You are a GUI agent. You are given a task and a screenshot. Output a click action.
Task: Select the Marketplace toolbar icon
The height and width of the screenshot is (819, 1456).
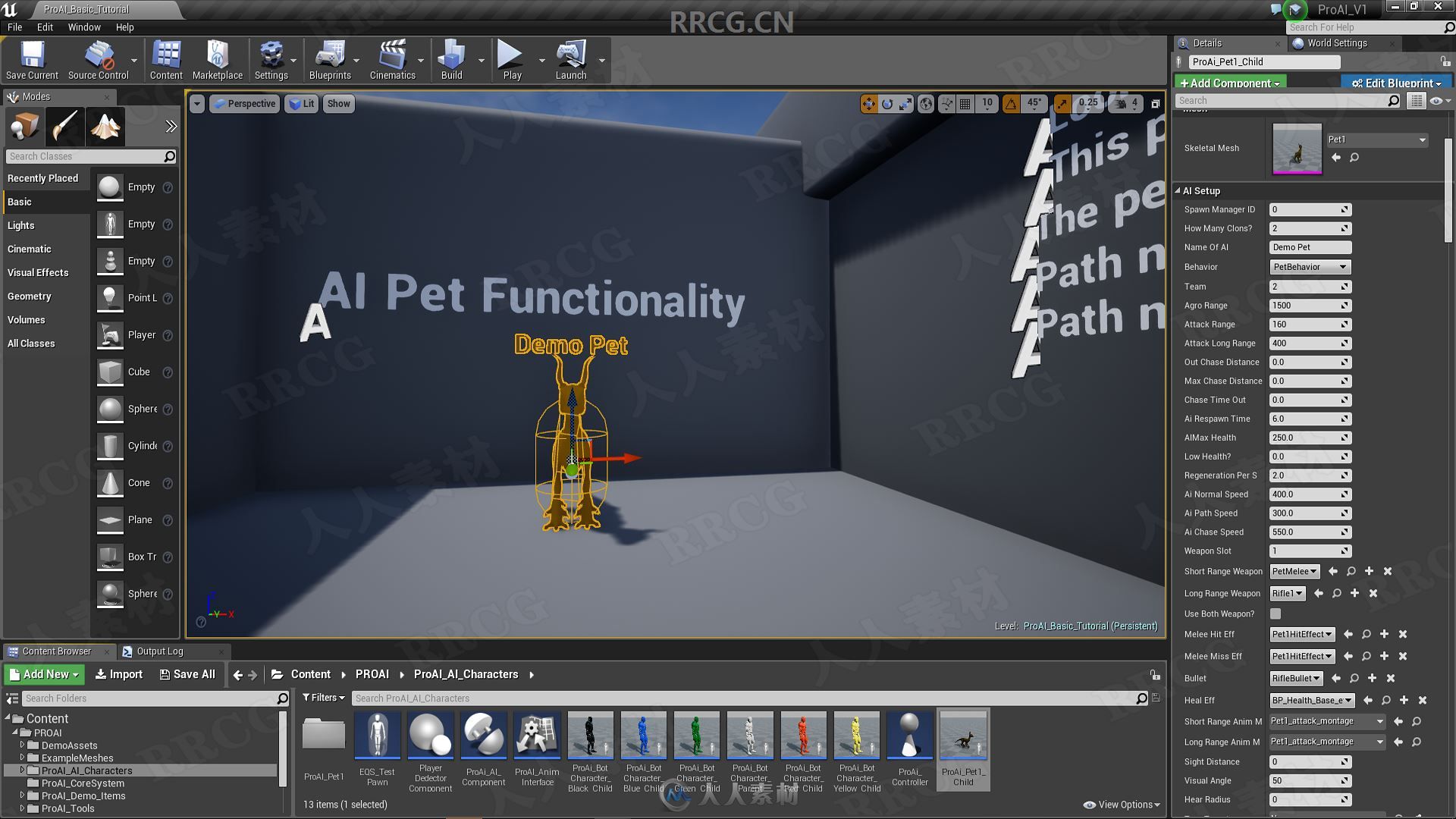click(x=217, y=60)
